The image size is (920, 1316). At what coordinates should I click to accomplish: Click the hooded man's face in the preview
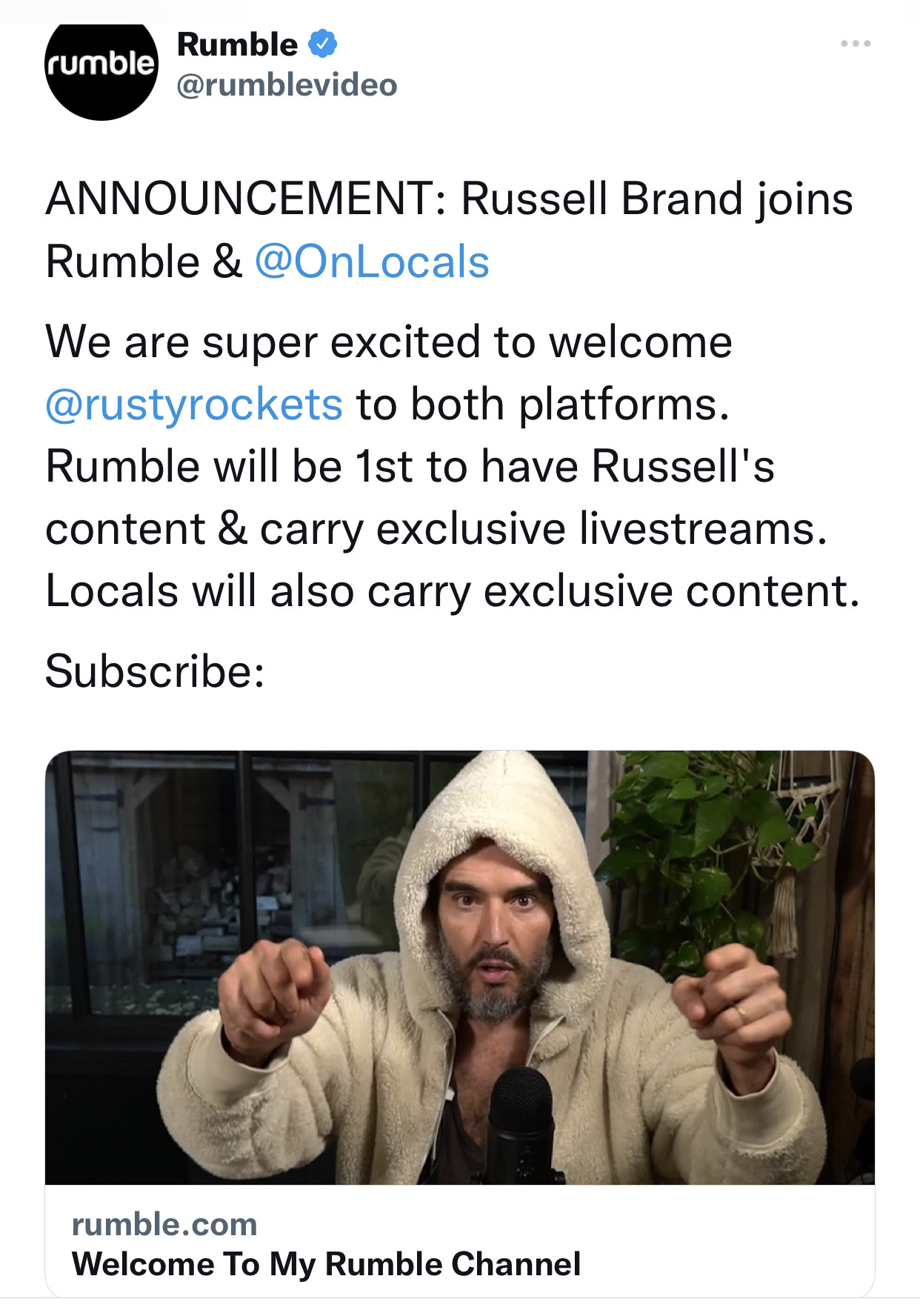(492, 935)
